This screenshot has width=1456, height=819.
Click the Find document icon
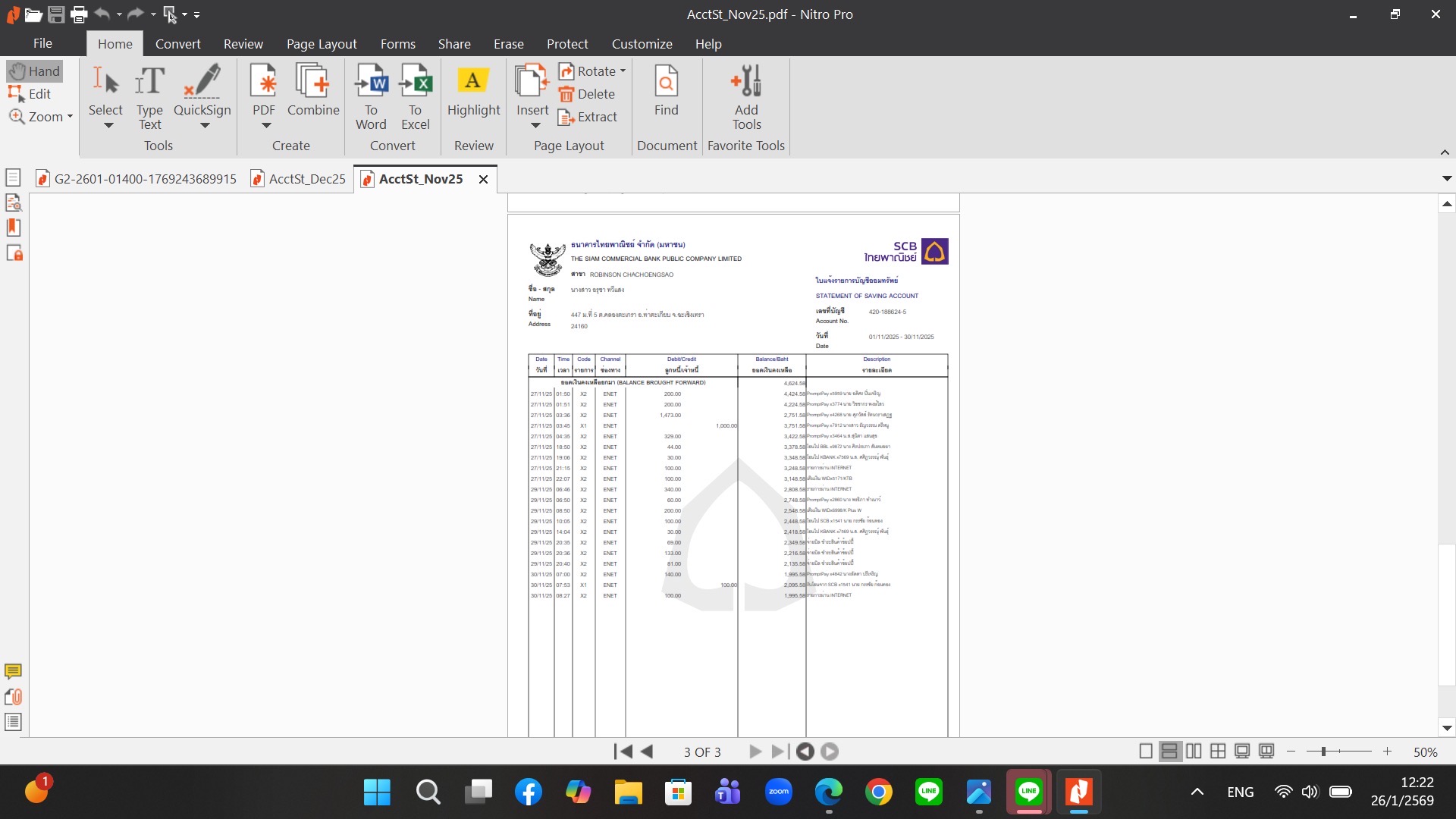pos(666,93)
